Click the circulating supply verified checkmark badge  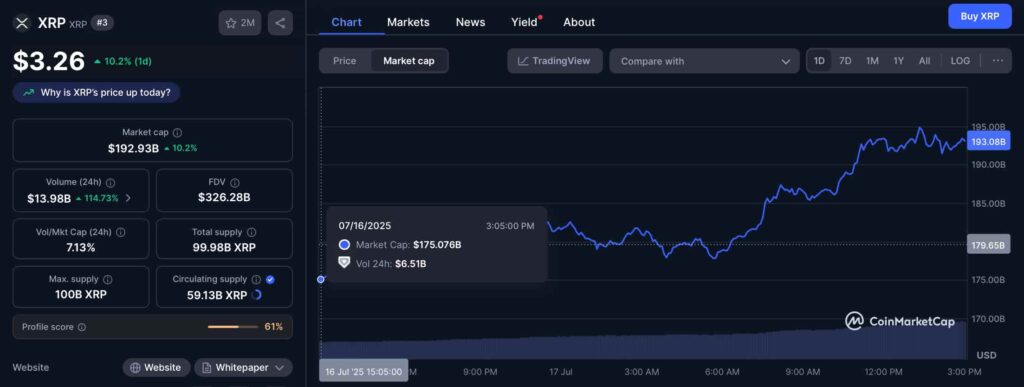pyautogui.click(x=270, y=279)
